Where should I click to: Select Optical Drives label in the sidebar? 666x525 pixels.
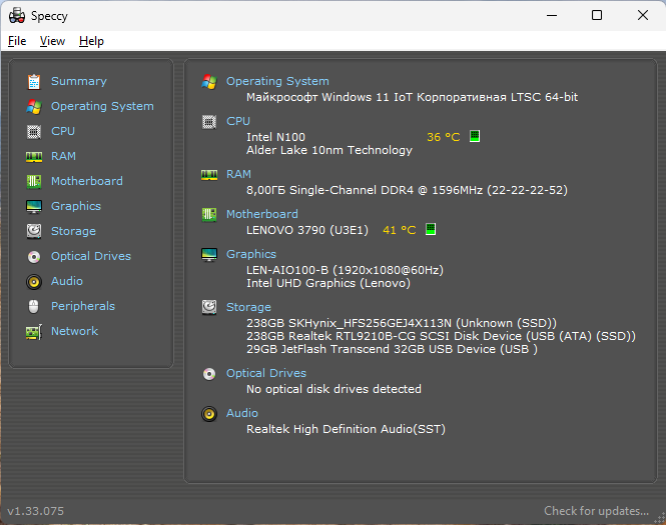(91, 256)
